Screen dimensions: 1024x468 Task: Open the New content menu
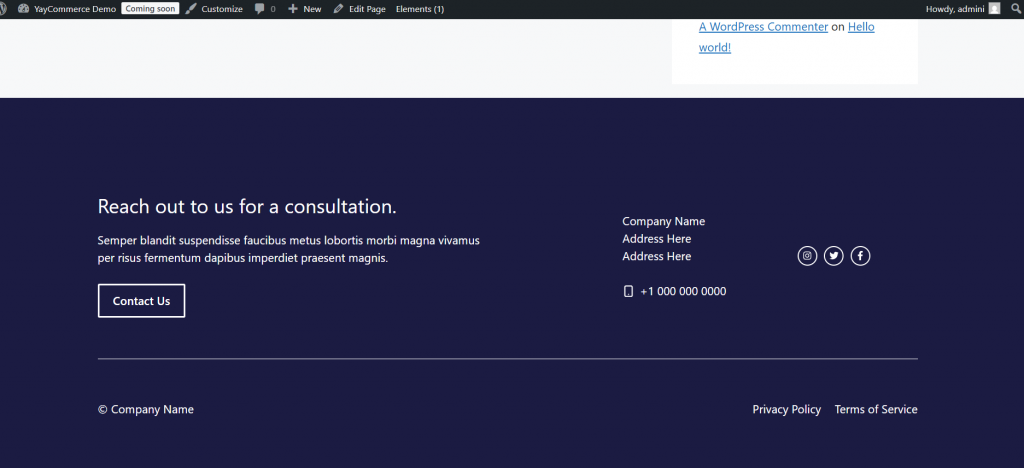click(305, 9)
